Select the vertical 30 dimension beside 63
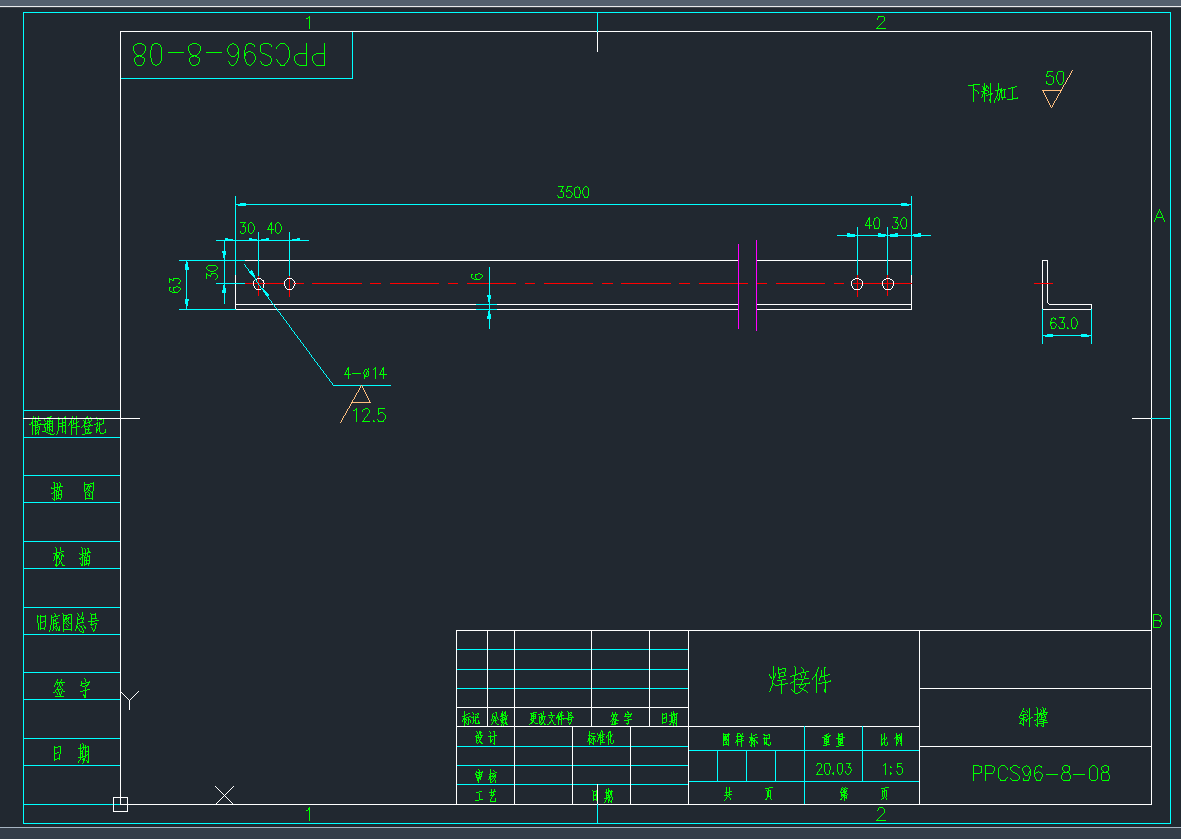The image size is (1181, 839). click(x=212, y=272)
